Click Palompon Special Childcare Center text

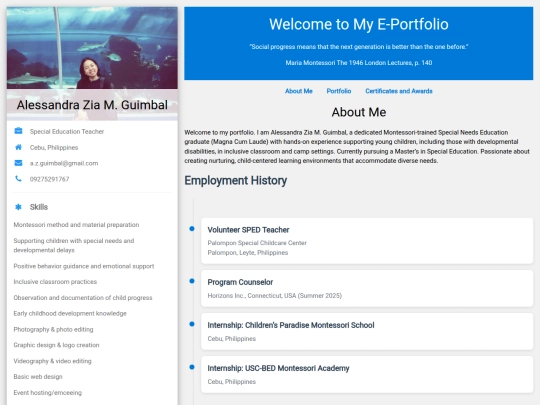(x=257, y=243)
